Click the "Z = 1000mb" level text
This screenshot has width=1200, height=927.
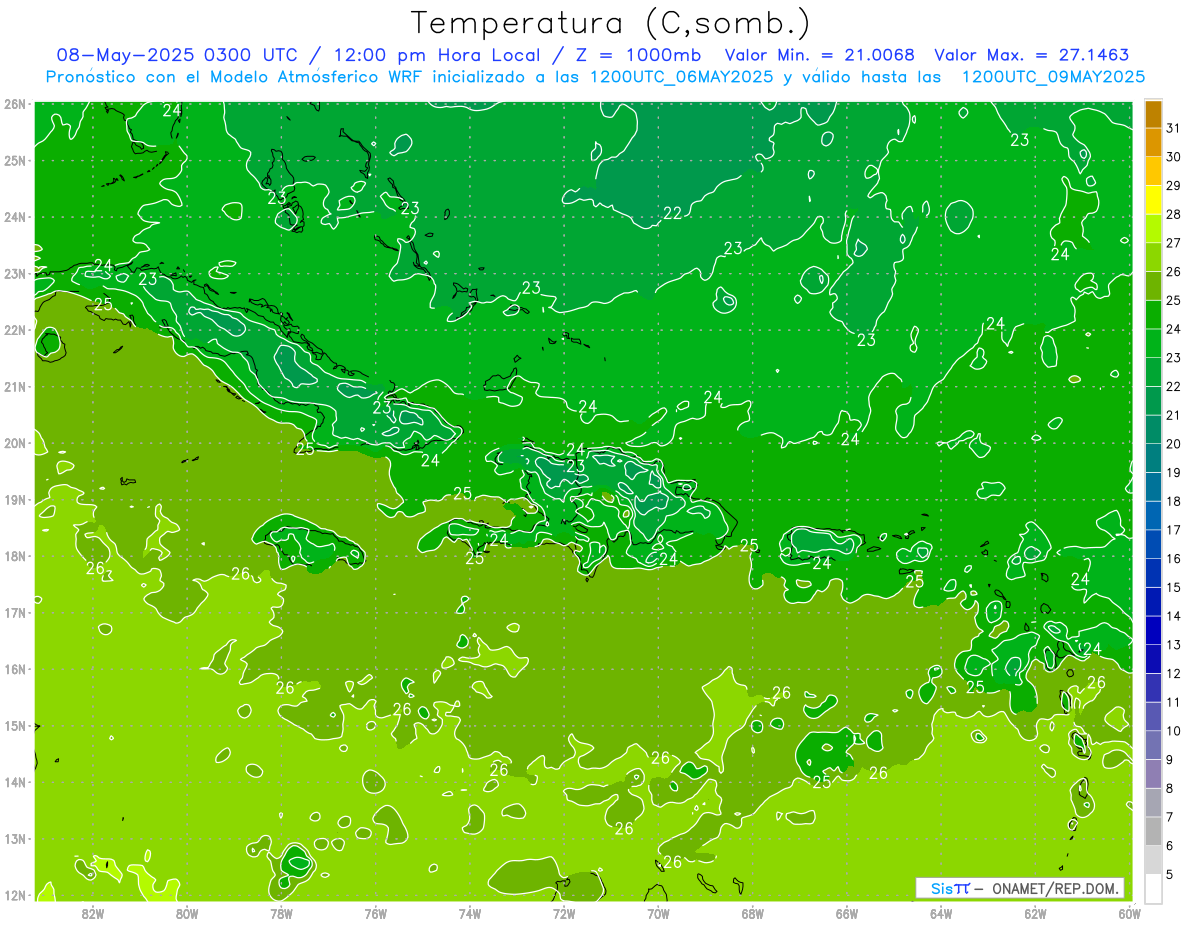[635, 55]
